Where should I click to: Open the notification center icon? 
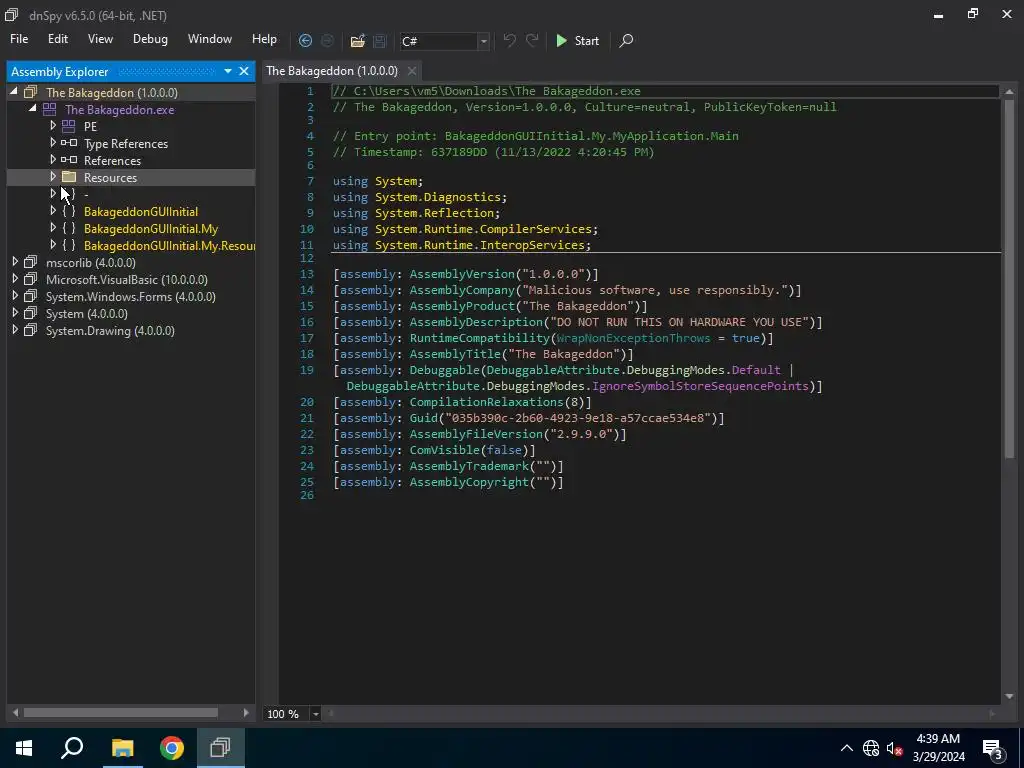pos(993,748)
